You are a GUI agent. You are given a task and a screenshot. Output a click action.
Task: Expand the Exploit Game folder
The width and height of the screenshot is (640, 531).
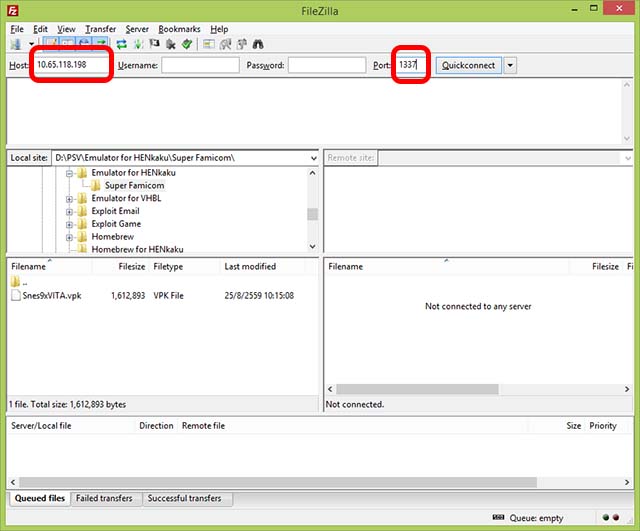point(69,225)
